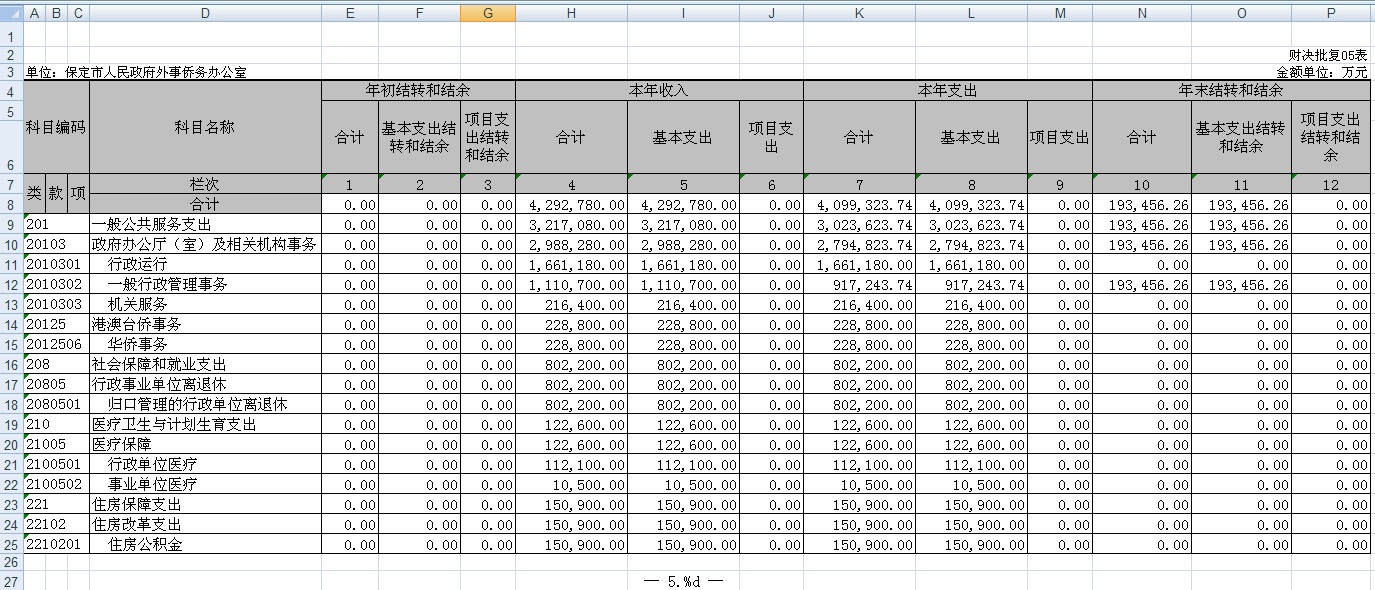Select column P header
1375x590 pixels.
pyautogui.click(x=1330, y=13)
